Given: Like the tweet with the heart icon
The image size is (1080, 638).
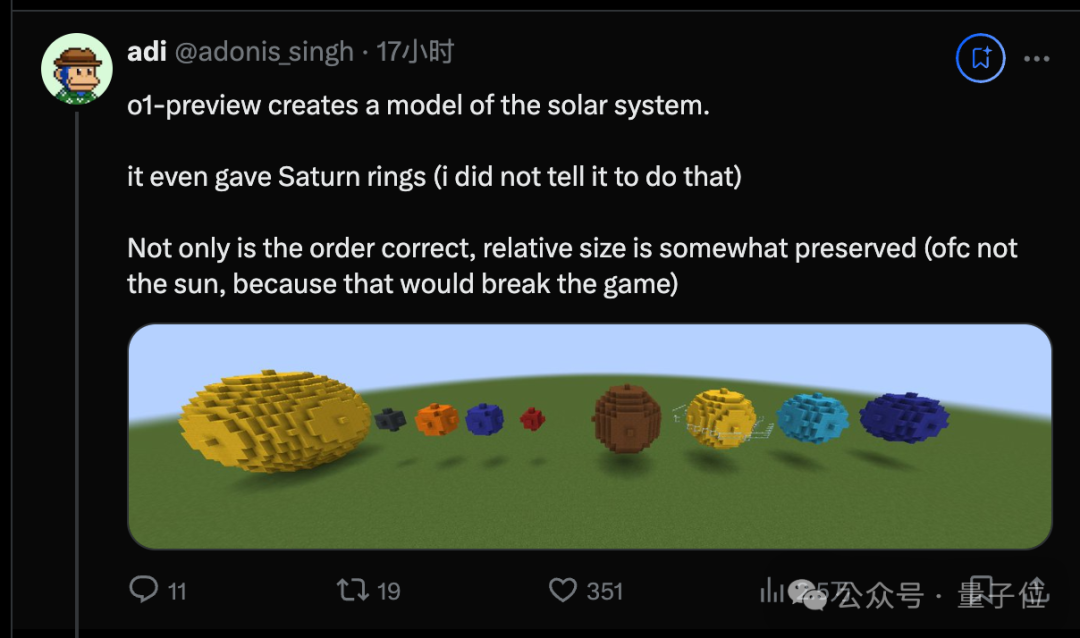Looking at the screenshot, I should 563,589.
